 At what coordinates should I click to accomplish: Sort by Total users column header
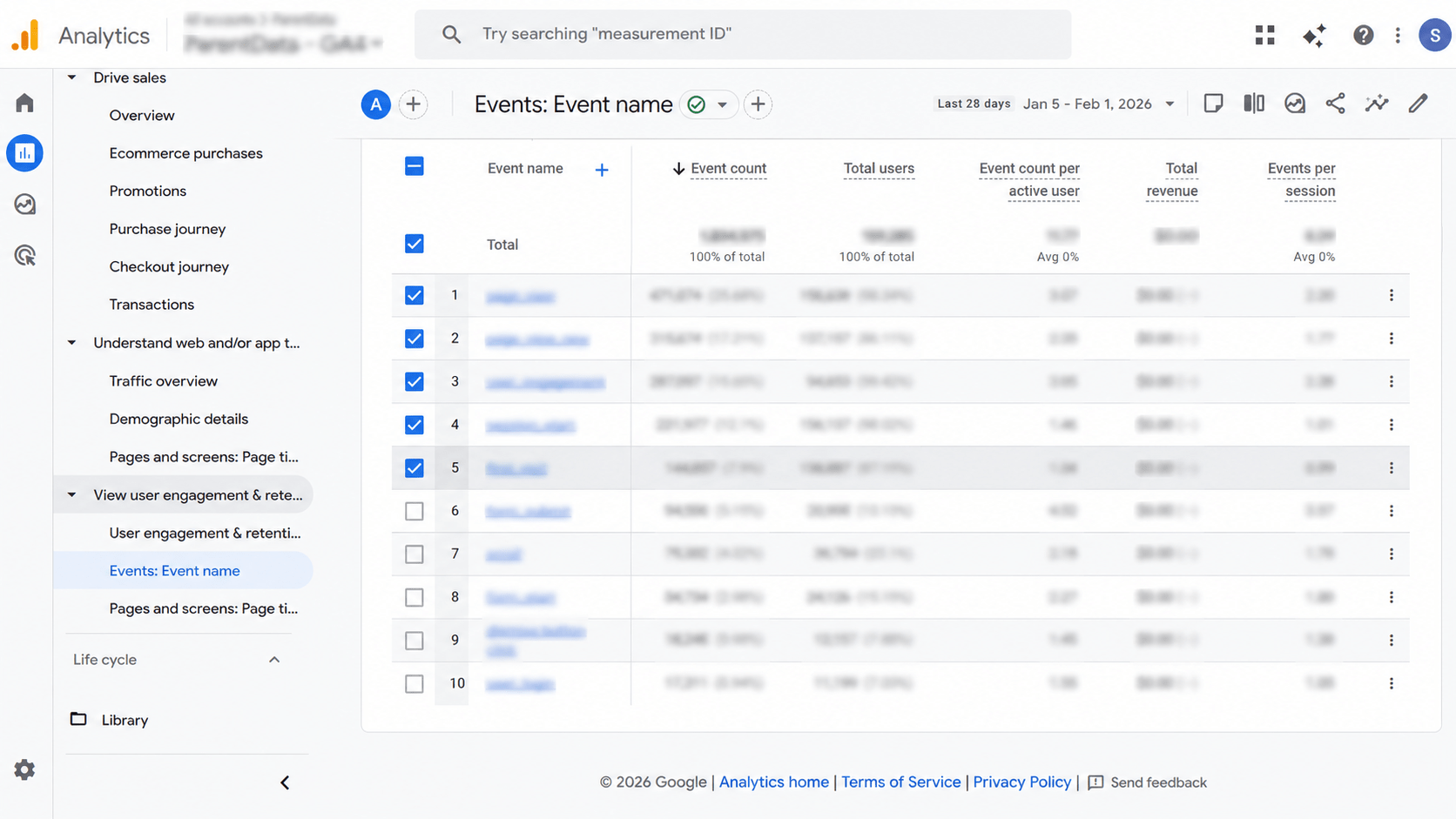pyautogui.click(x=879, y=169)
